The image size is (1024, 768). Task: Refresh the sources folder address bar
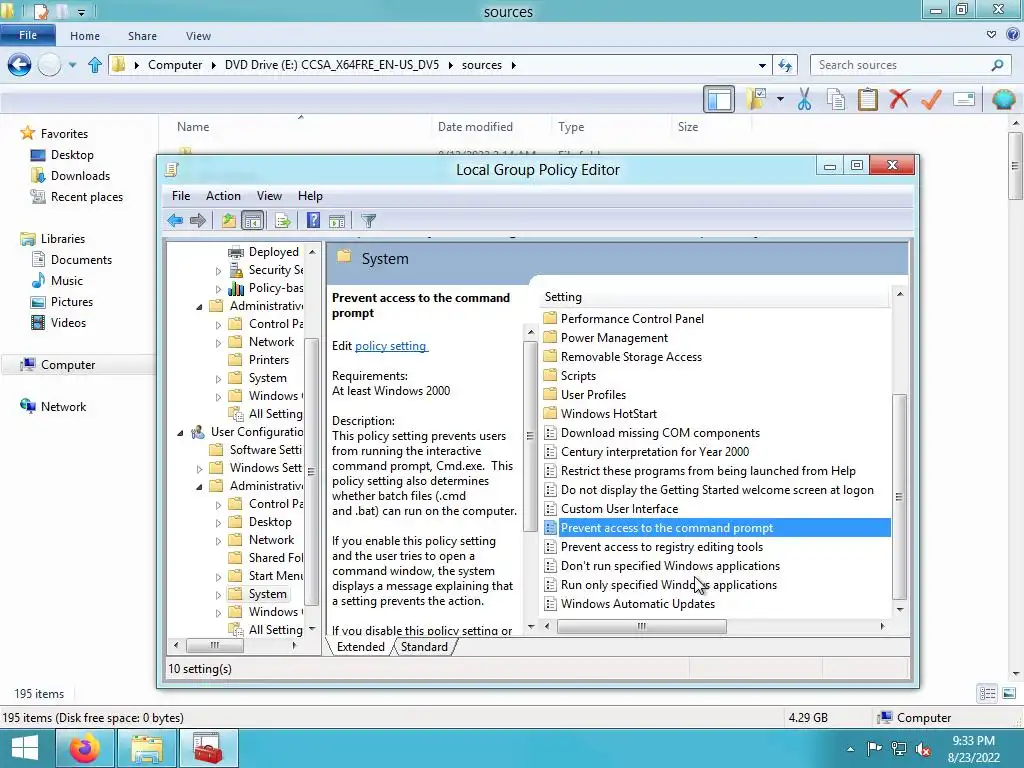point(786,65)
